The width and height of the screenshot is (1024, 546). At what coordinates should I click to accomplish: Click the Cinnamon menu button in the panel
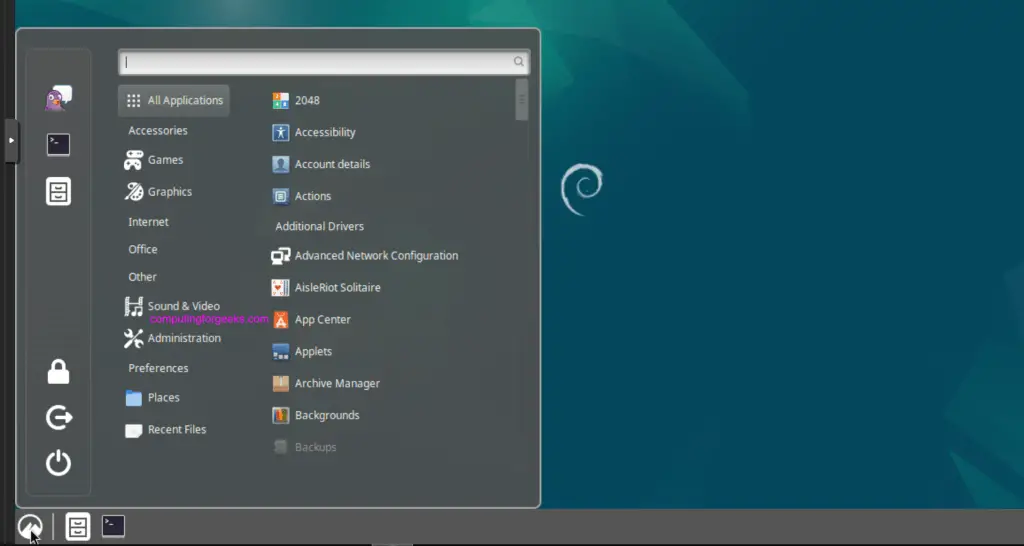(x=29, y=526)
